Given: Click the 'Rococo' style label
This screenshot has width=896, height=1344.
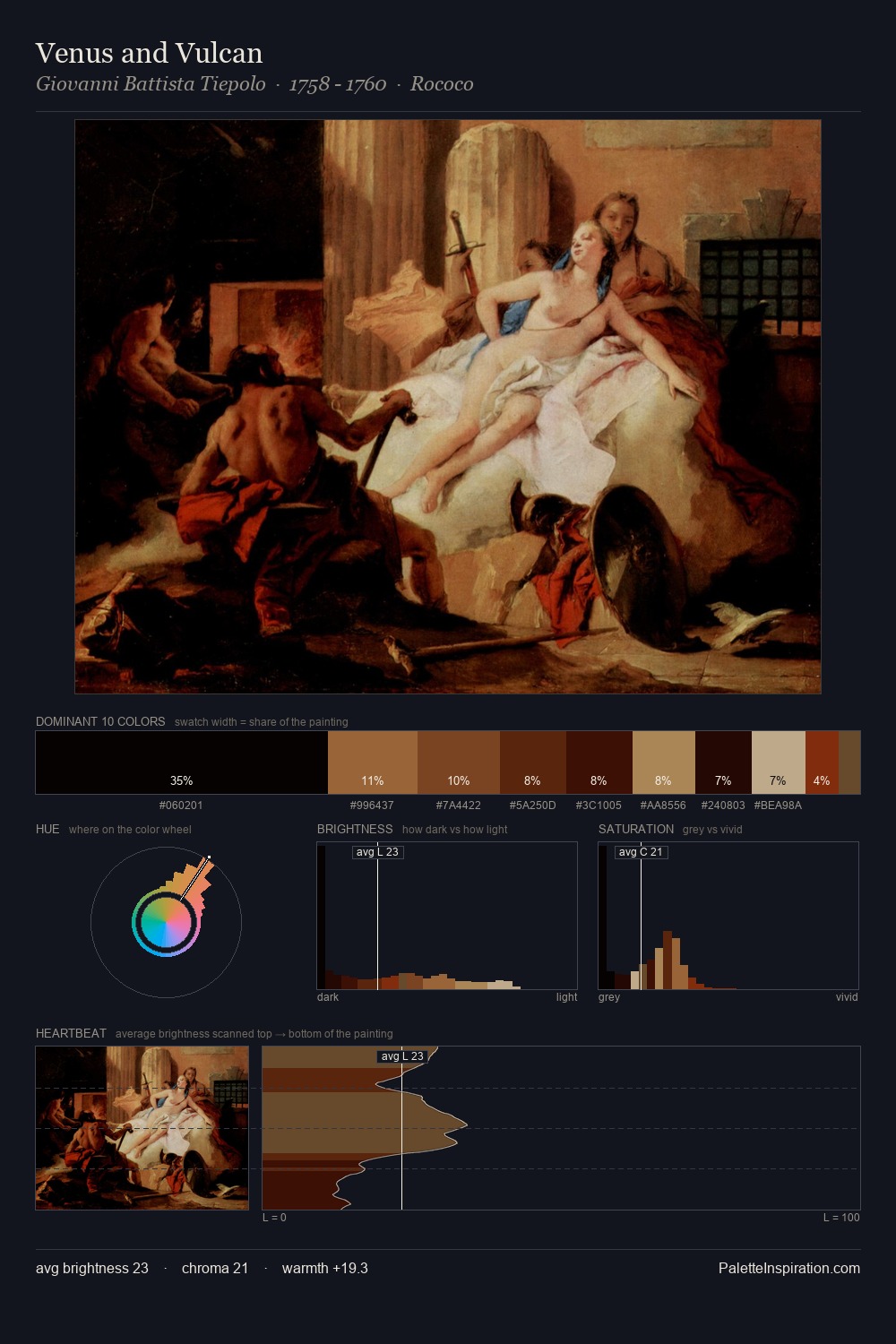Looking at the screenshot, I should click(442, 83).
